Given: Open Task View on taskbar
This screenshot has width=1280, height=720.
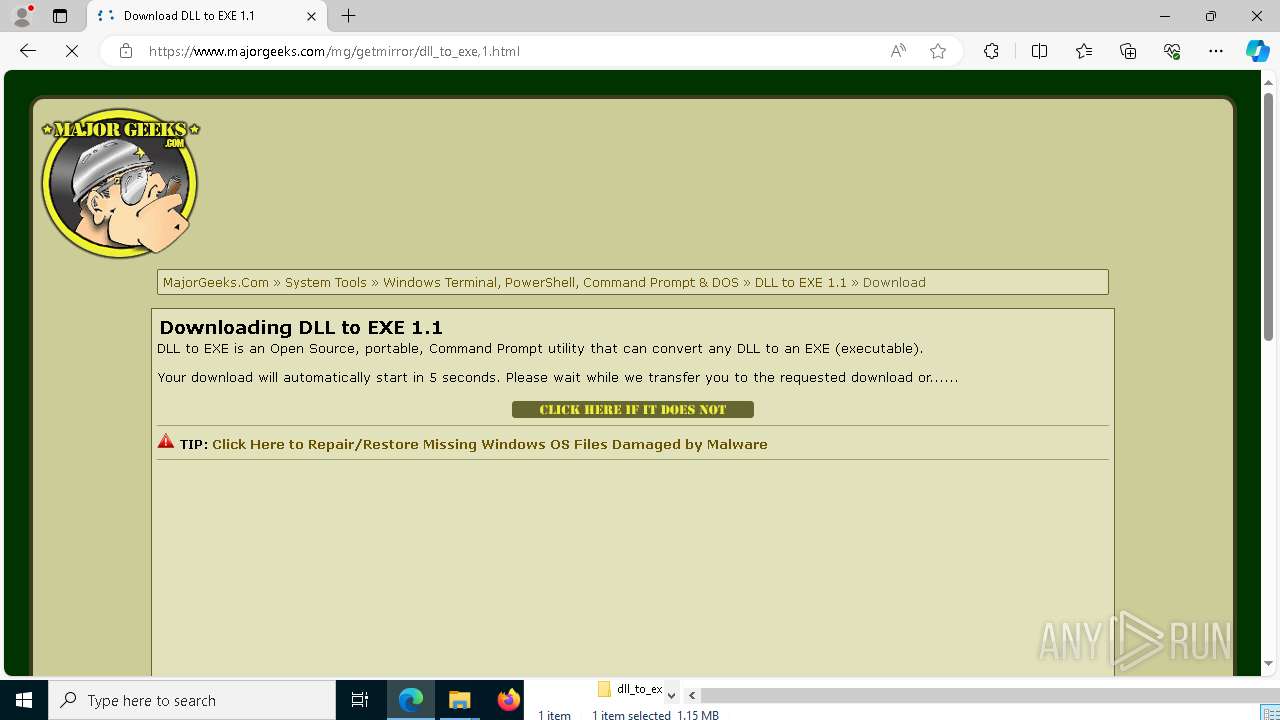Looking at the screenshot, I should tap(360, 700).
